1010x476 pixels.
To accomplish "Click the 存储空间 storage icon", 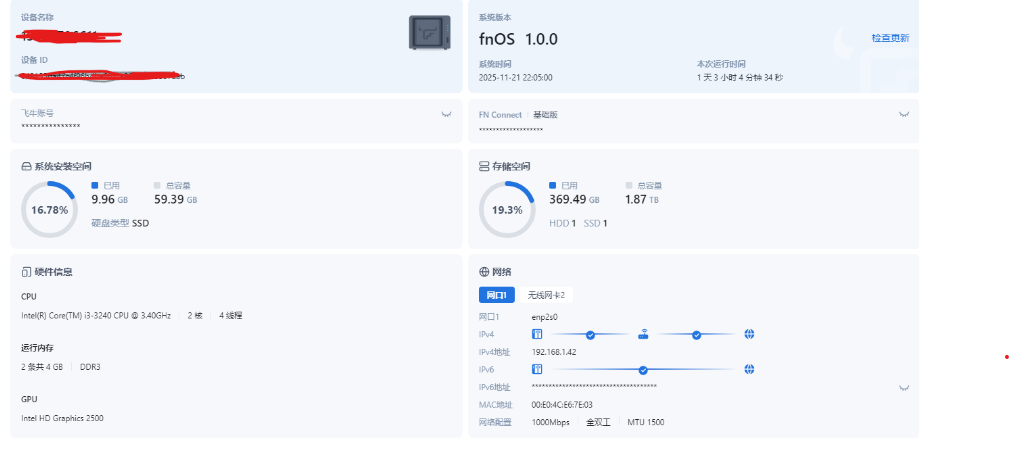I will click(484, 166).
